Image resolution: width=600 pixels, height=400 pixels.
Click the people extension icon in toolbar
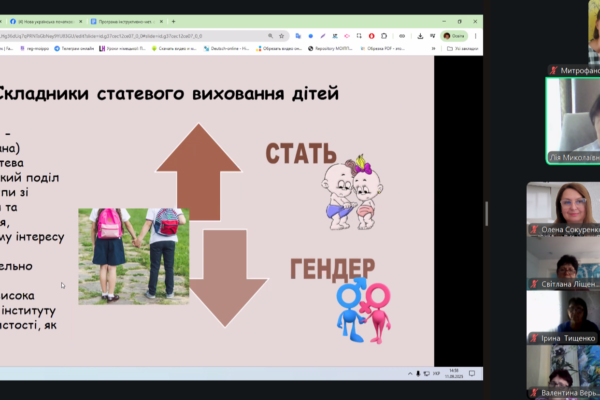[335, 36]
